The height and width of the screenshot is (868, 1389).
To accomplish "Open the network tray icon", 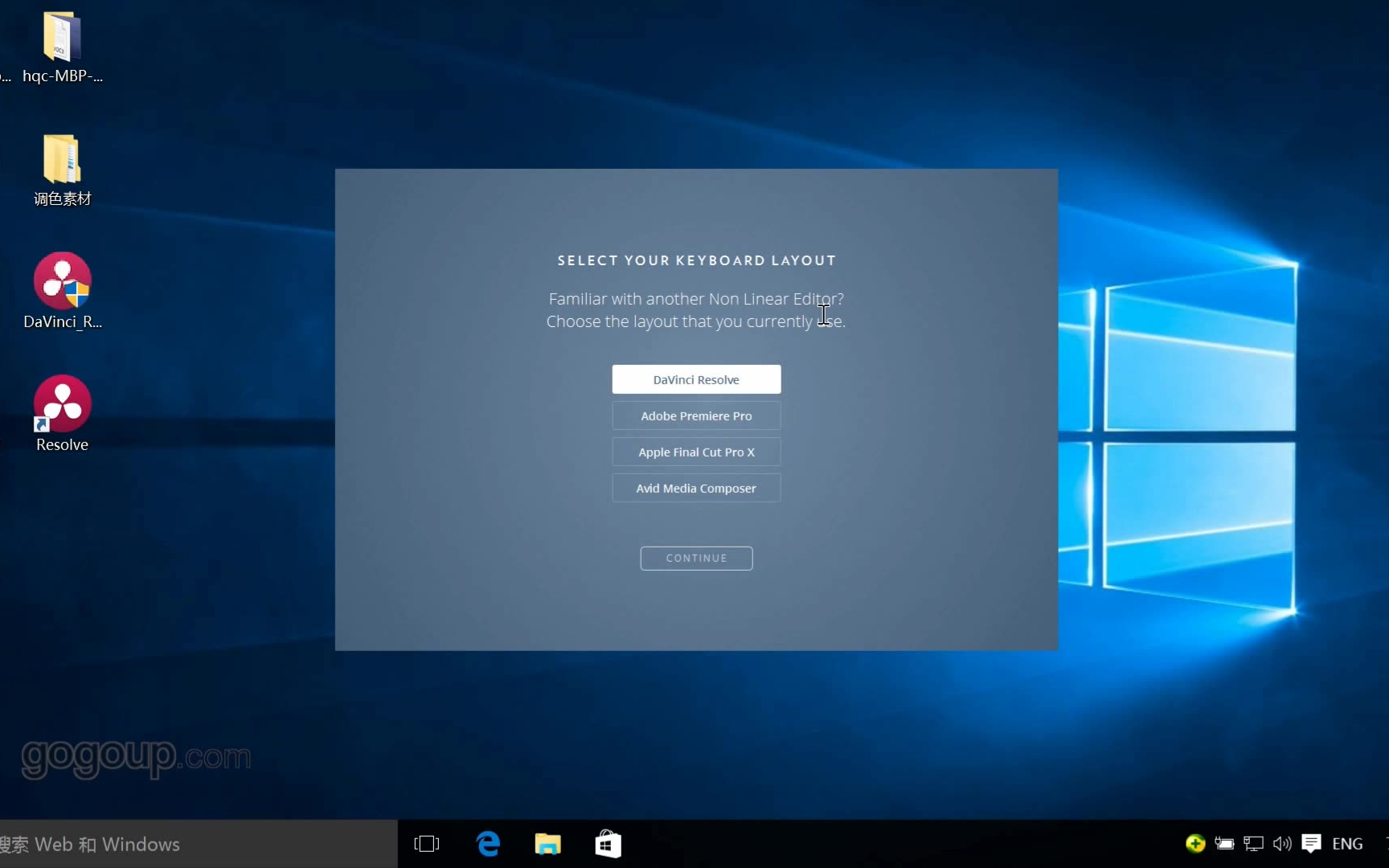I will click(1253, 843).
